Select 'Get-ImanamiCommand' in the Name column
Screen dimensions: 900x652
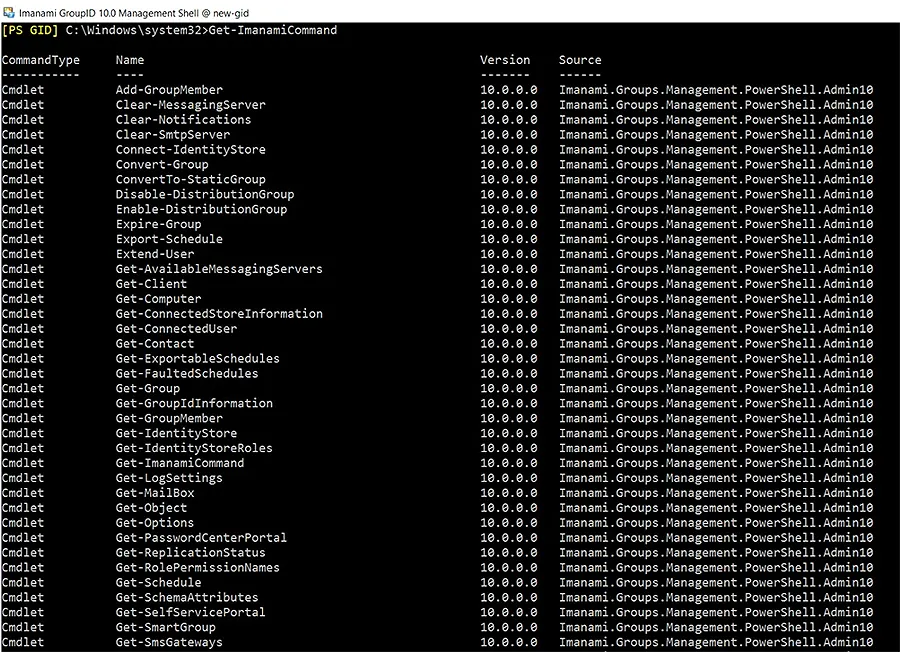pos(180,463)
